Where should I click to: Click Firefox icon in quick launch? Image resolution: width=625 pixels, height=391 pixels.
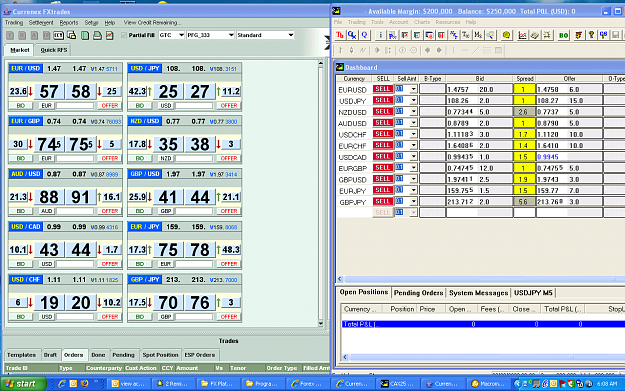tap(85, 383)
